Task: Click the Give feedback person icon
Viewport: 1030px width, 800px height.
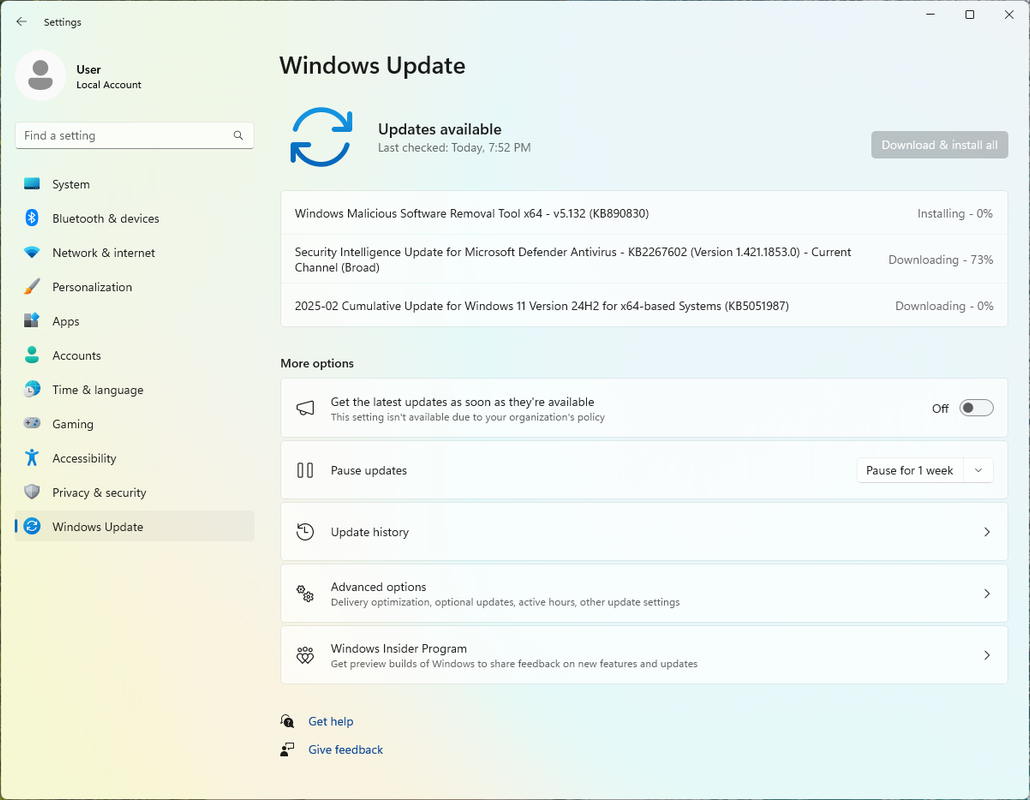Action: tap(287, 749)
